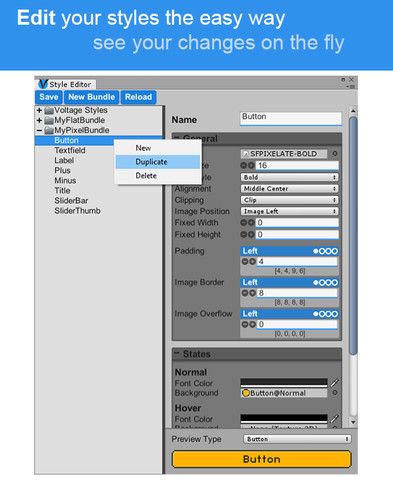
Task: Increase the font size with its plus icon
Action: pyautogui.click(x=251, y=165)
